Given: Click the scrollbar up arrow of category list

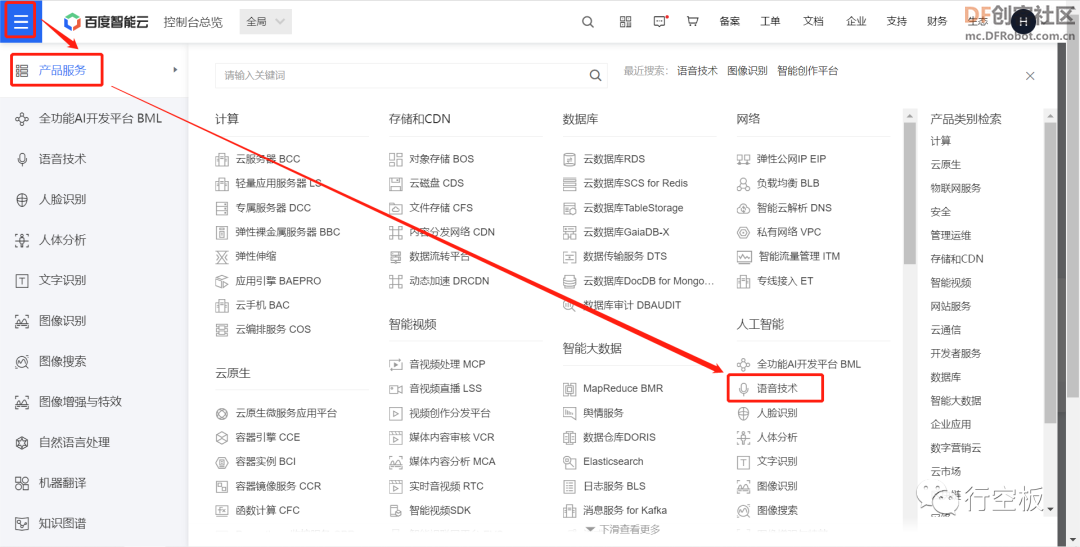Looking at the screenshot, I should (1050, 114).
